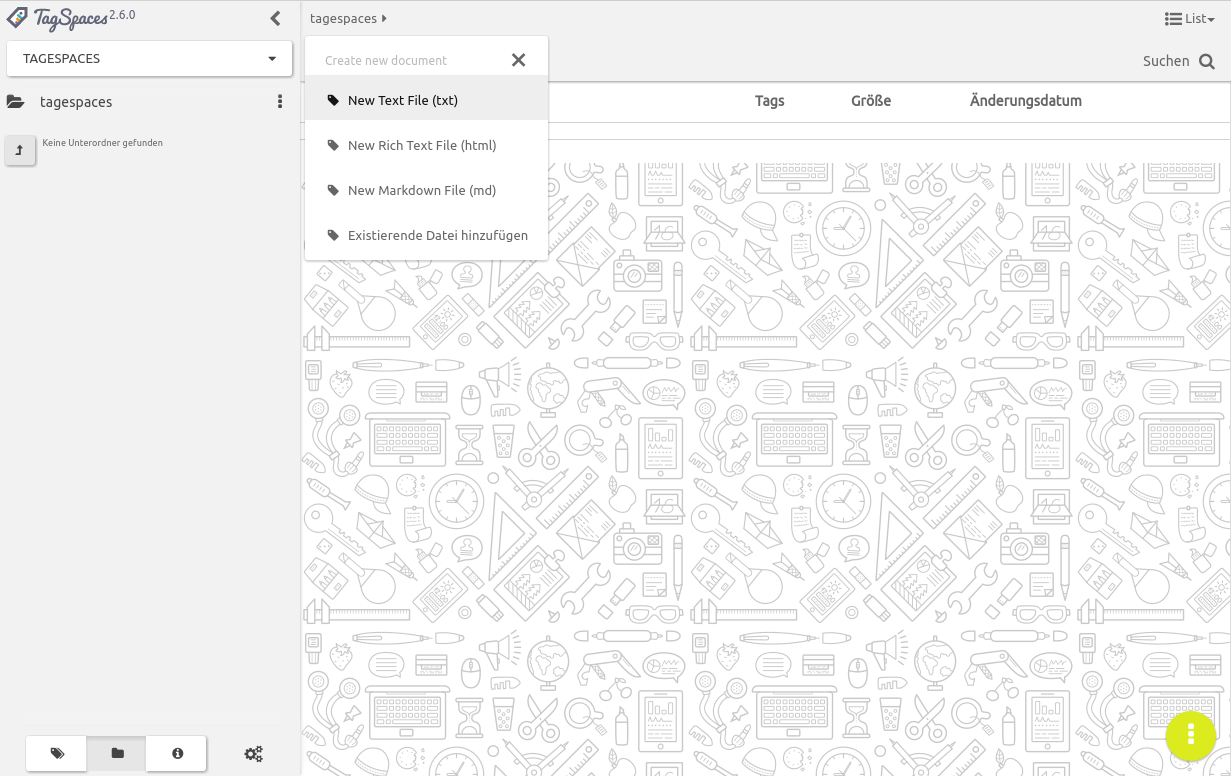Click the 'Create new document' header text

coord(386,60)
